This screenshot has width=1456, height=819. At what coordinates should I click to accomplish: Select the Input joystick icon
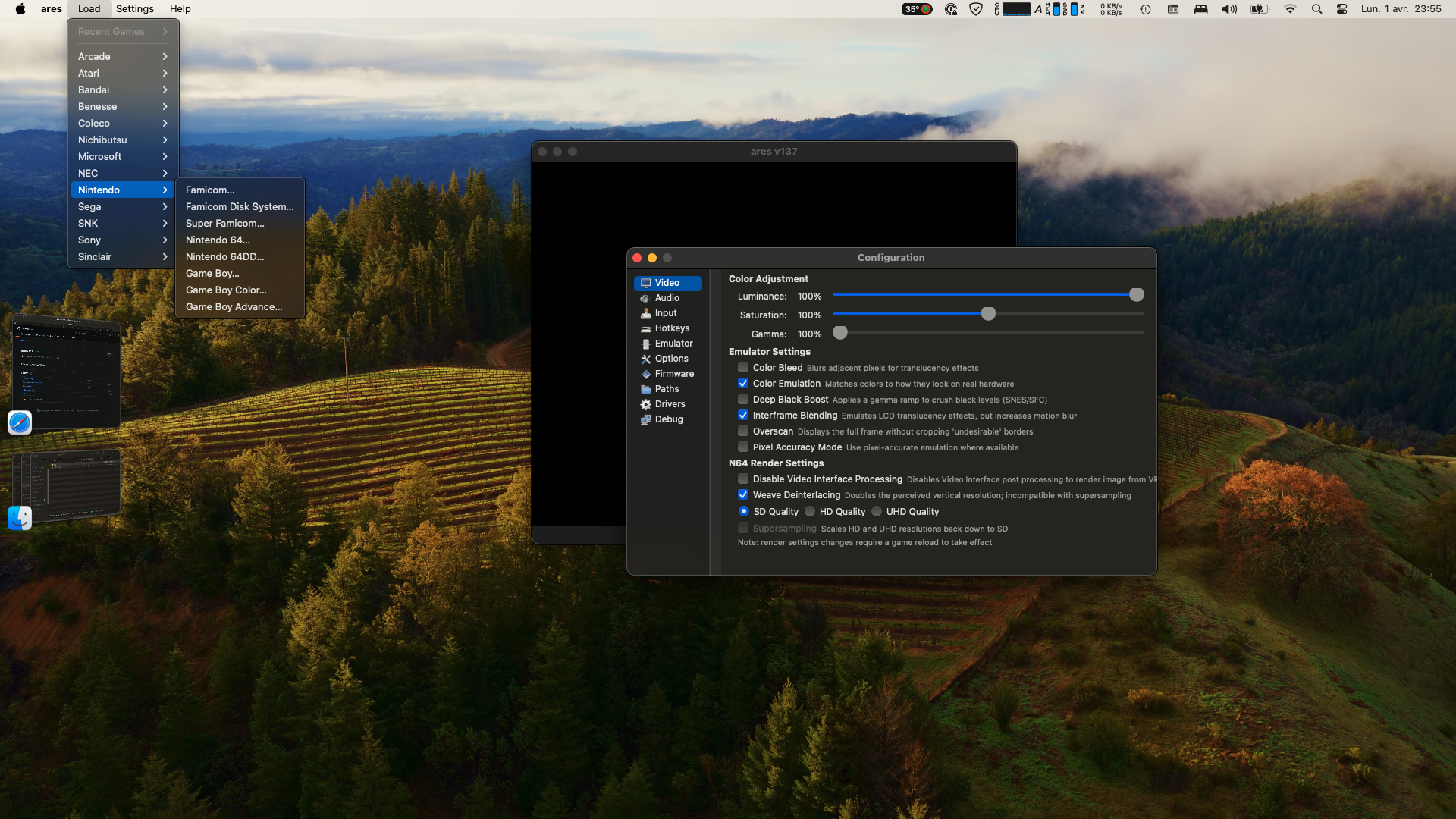(645, 313)
